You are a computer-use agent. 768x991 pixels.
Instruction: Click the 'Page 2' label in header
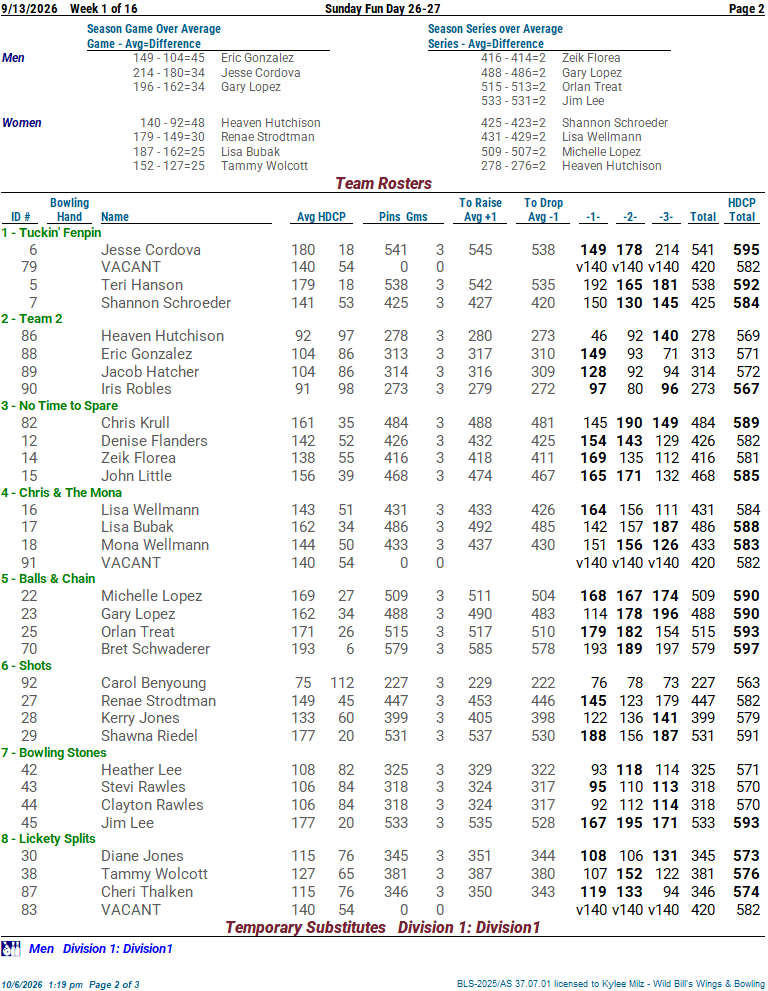pyautogui.click(x=747, y=8)
